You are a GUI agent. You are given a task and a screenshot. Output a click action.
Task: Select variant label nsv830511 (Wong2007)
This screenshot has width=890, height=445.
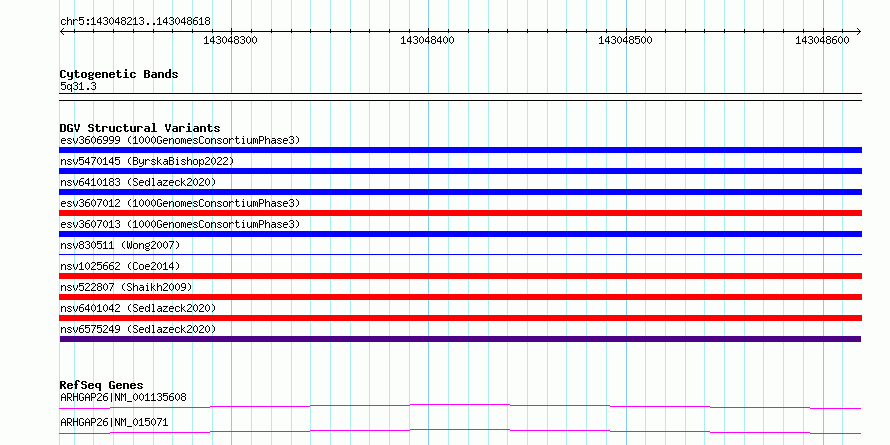click(120, 245)
